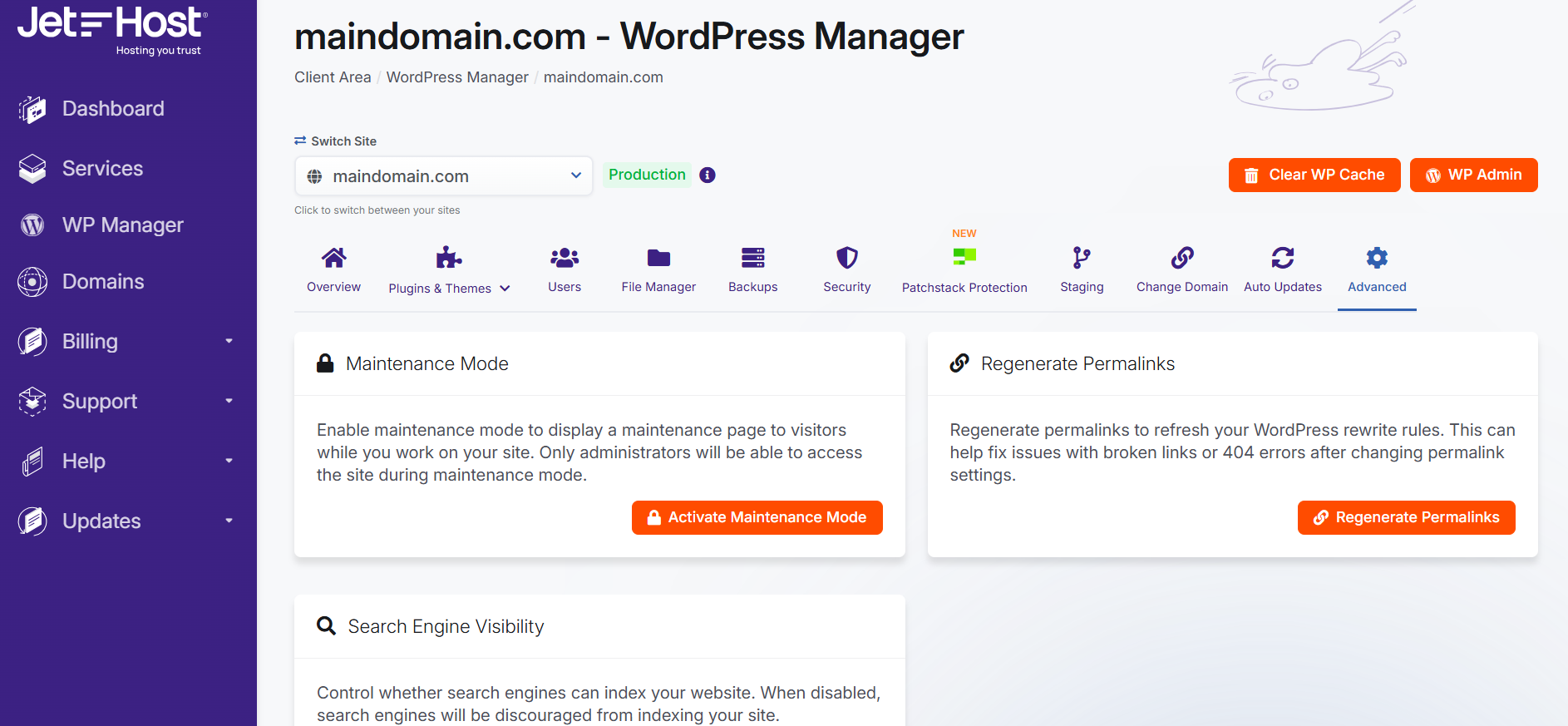Viewport: 1568px width, 726px height.
Task: Click the Services stack icon
Action: click(32, 169)
